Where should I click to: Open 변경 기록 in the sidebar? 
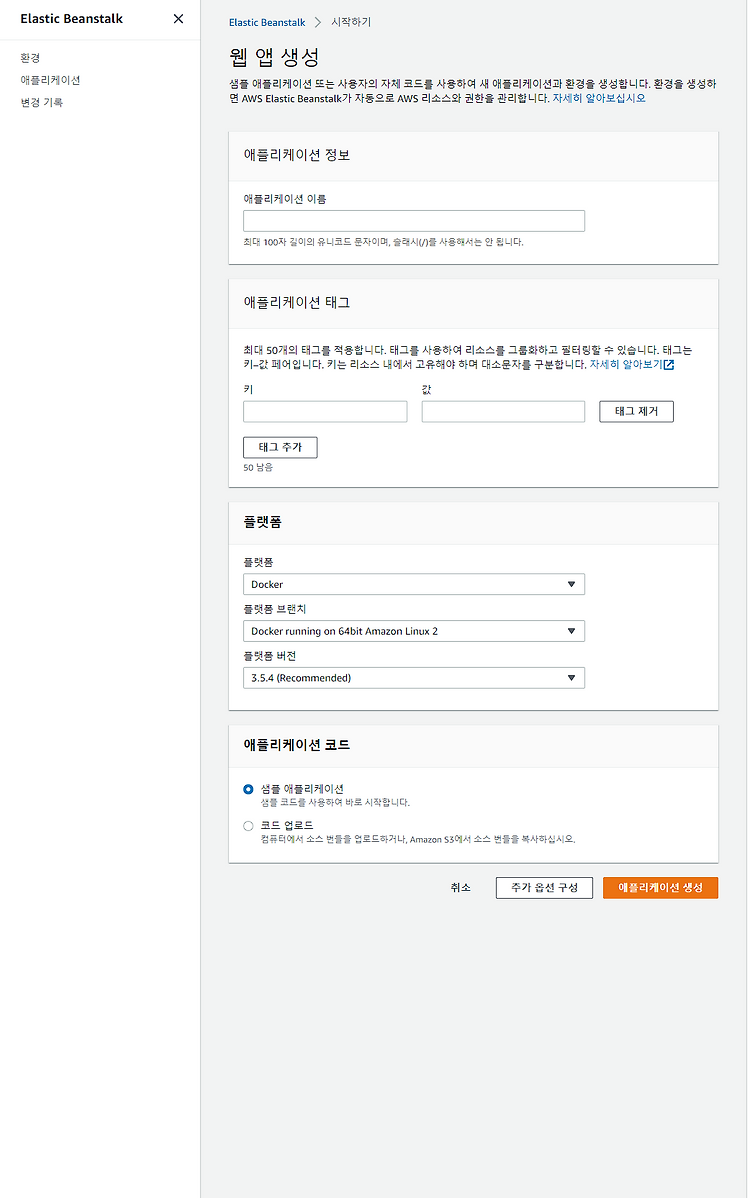click(42, 102)
